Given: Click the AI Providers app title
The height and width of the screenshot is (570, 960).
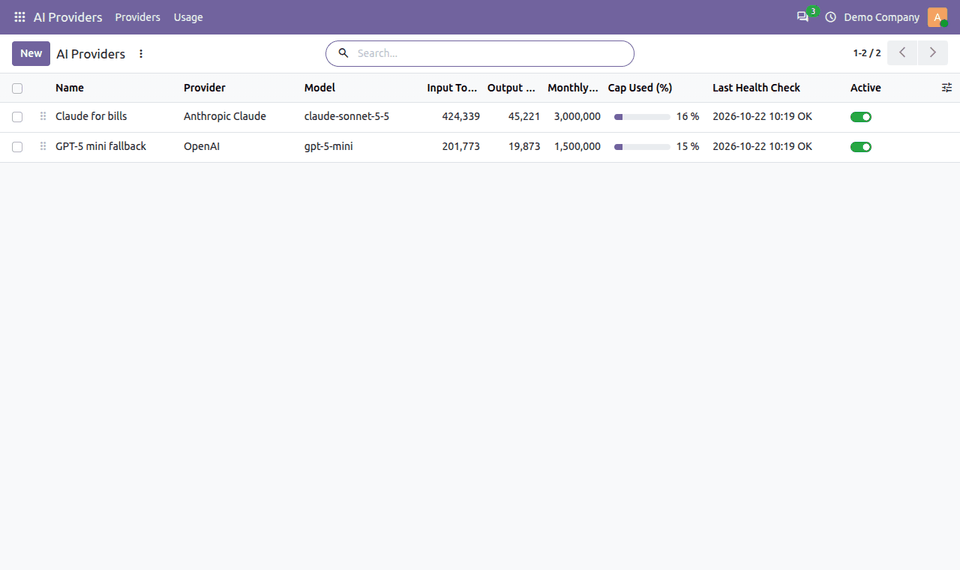Looking at the screenshot, I should click(x=68, y=17).
